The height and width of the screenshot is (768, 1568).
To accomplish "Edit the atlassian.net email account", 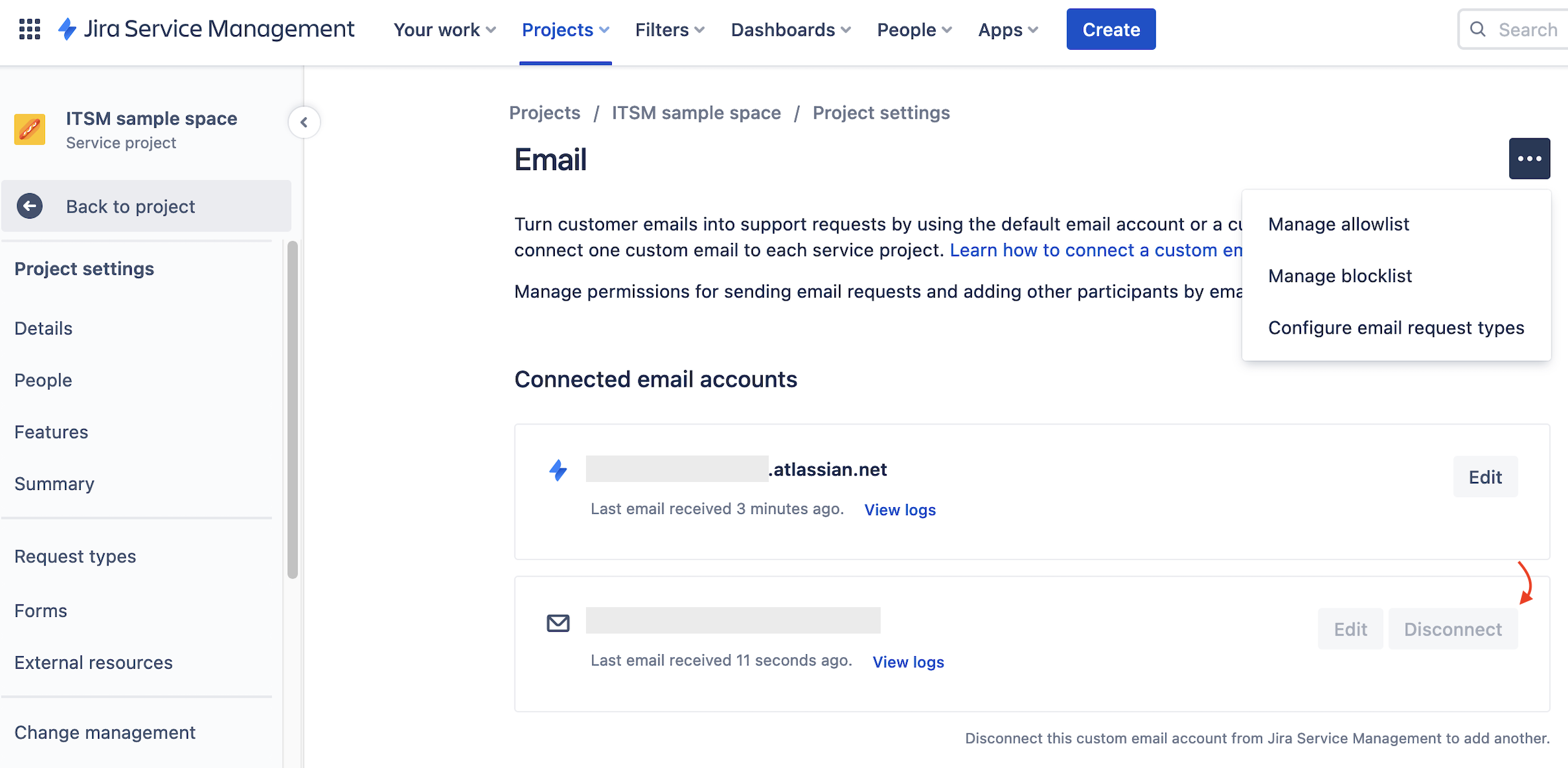I will pyautogui.click(x=1485, y=477).
